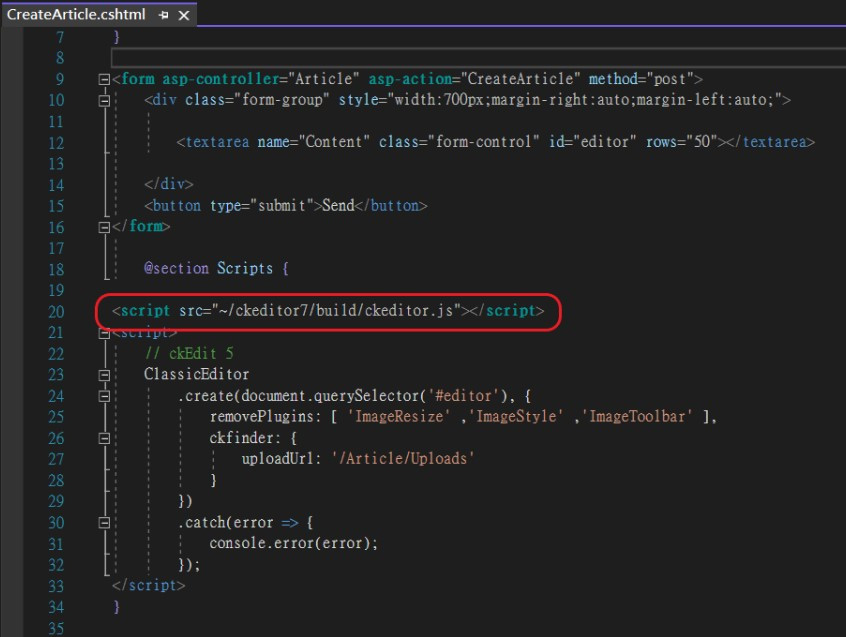Click the closing brace on line 34
The height and width of the screenshot is (637, 846).
[117, 607]
